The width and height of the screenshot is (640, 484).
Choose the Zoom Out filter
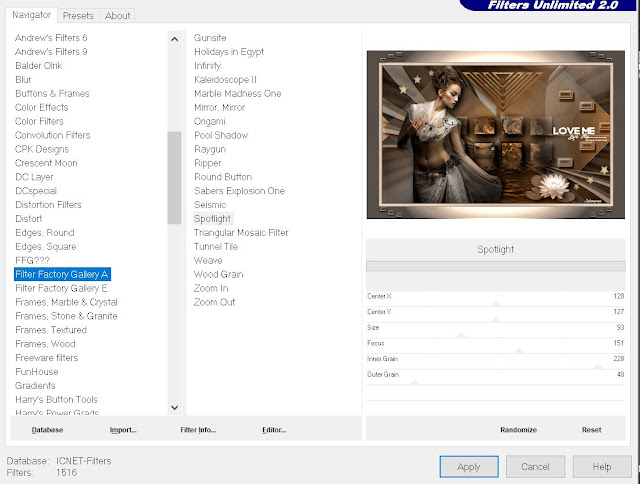pyautogui.click(x=214, y=302)
